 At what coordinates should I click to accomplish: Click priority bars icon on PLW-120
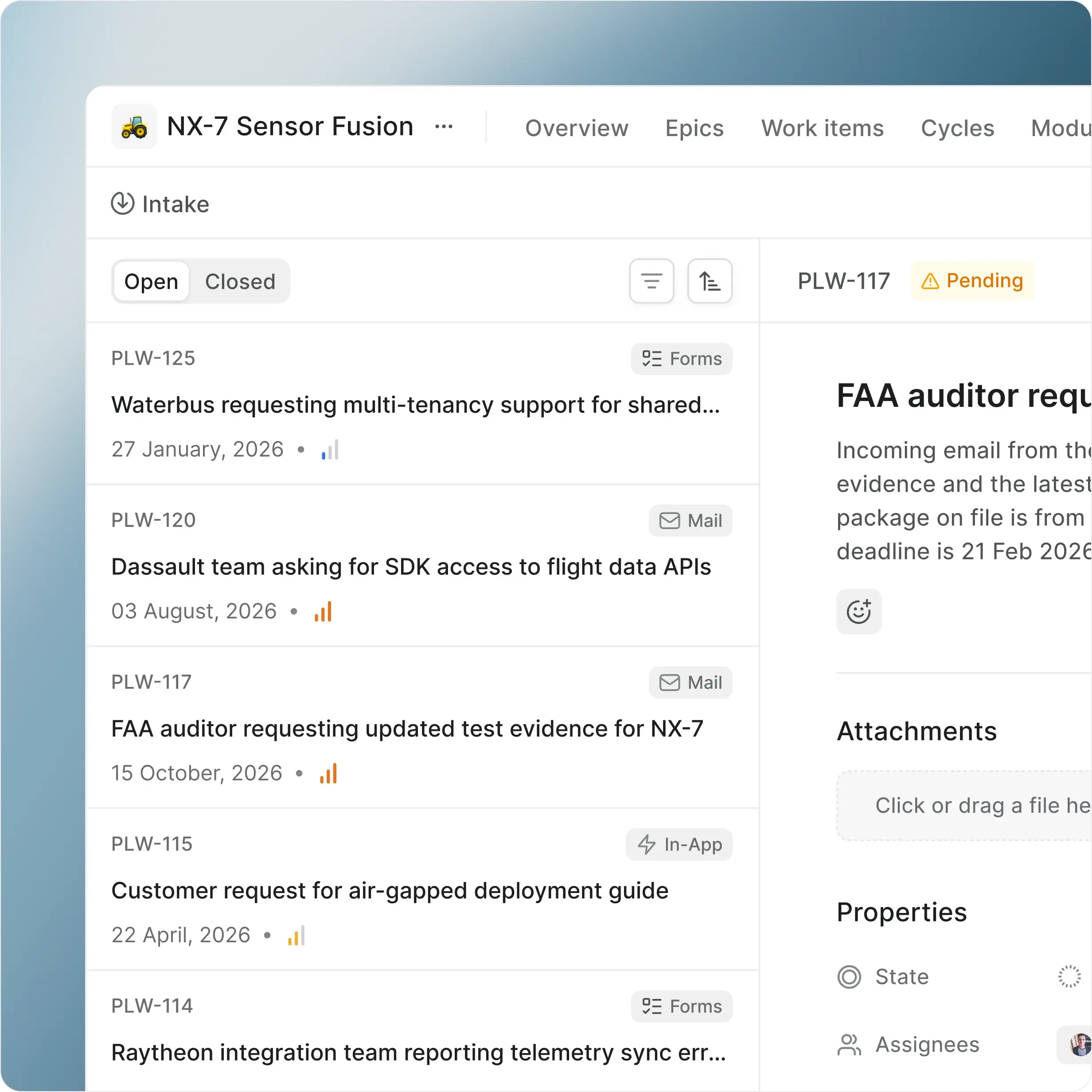pos(324,611)
